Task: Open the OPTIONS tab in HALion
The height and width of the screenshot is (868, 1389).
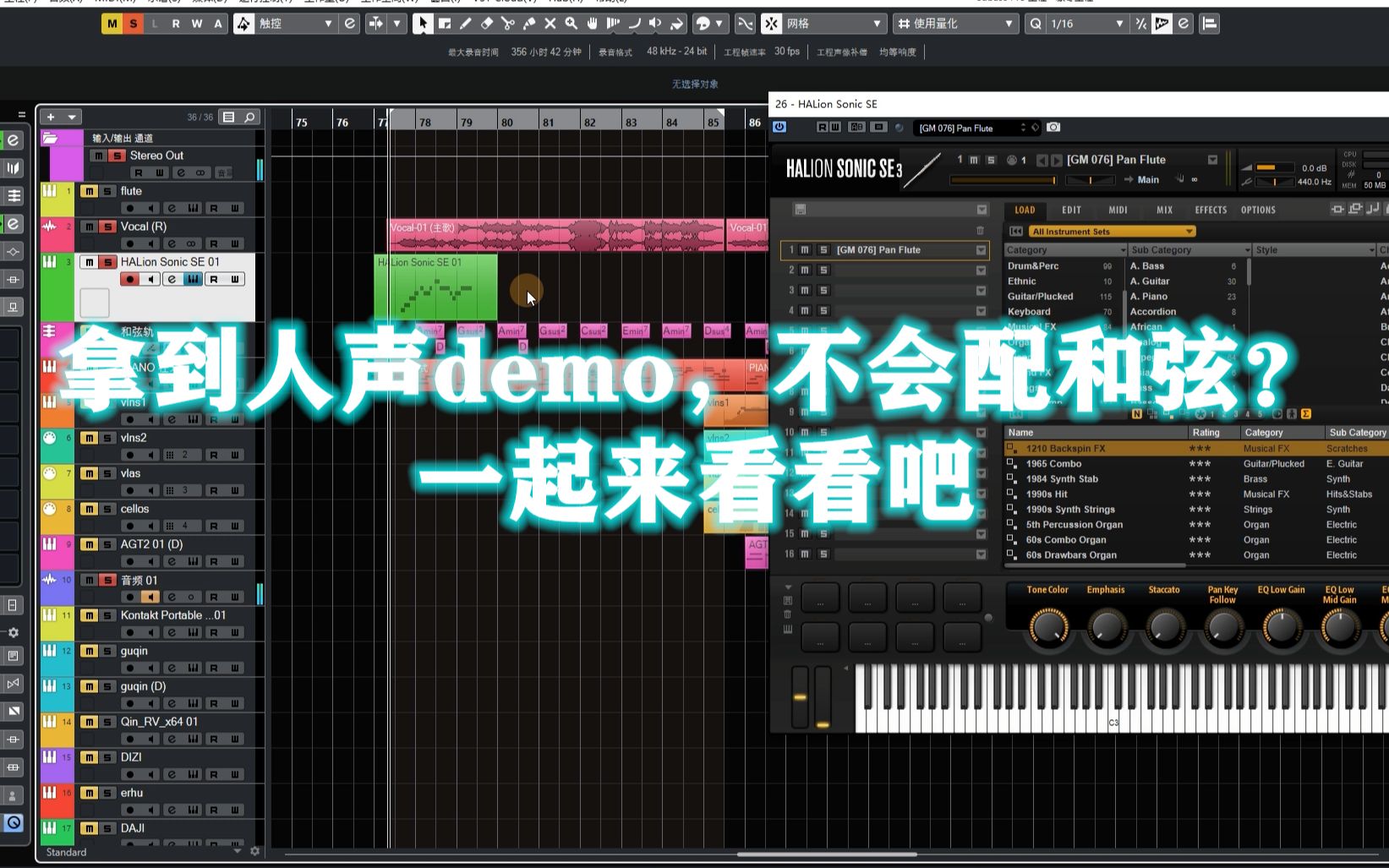Action: point(1258,210)
